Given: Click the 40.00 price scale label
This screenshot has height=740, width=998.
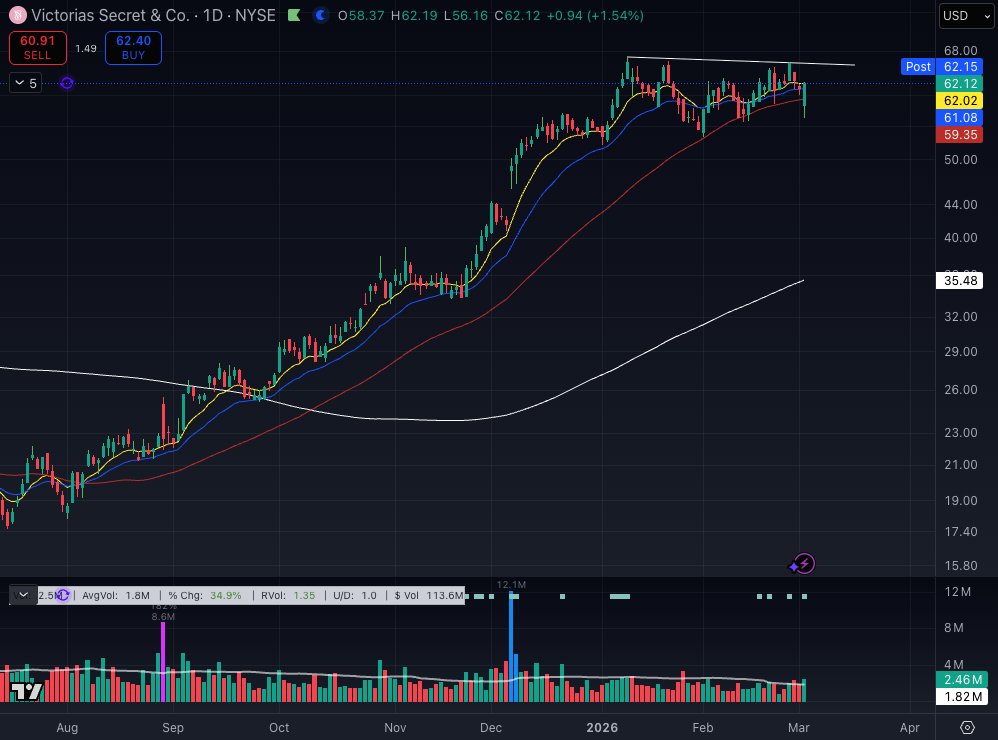Looking at the screenshot, I should (960, 237).
